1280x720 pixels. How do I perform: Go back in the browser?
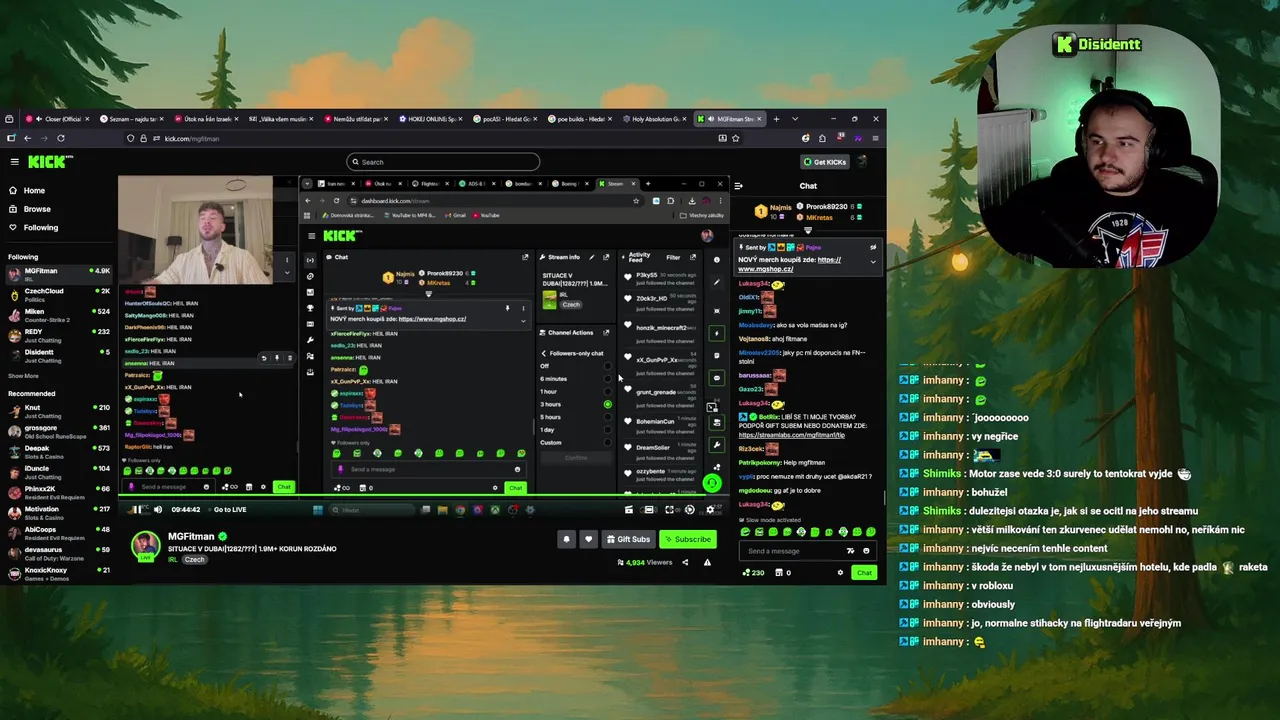pos(27,138)
